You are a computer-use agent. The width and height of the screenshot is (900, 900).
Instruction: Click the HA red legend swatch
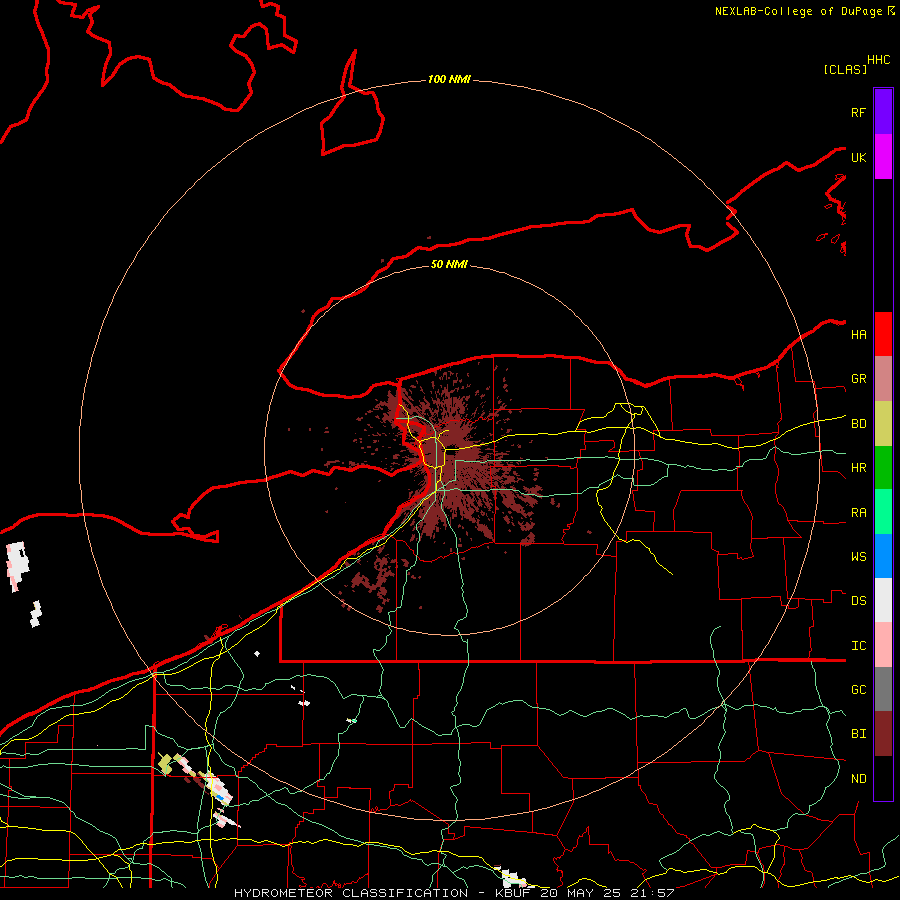click(x=883, y=334)
